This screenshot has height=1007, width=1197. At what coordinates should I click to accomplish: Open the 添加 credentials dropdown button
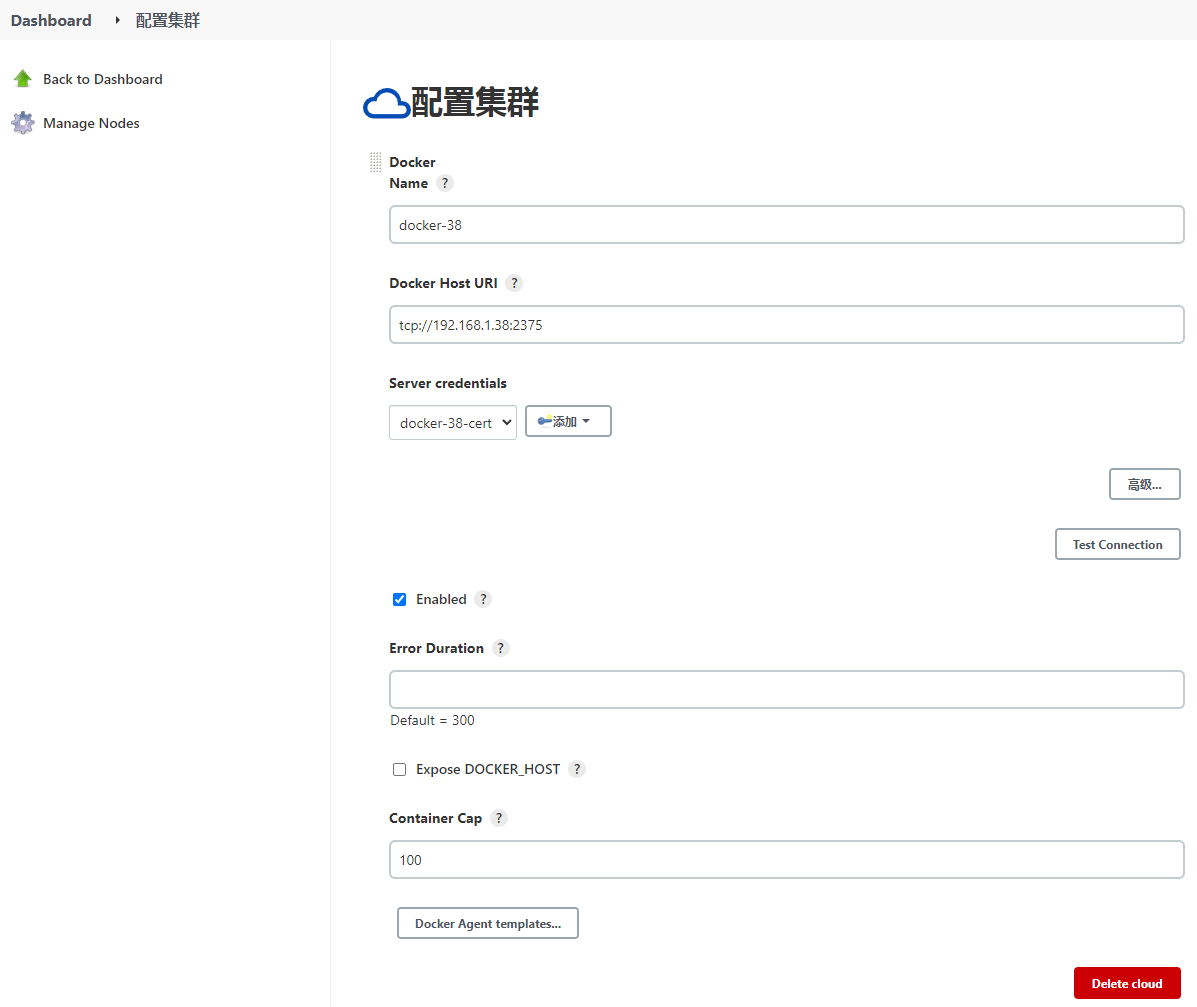[x=568, y=421]
